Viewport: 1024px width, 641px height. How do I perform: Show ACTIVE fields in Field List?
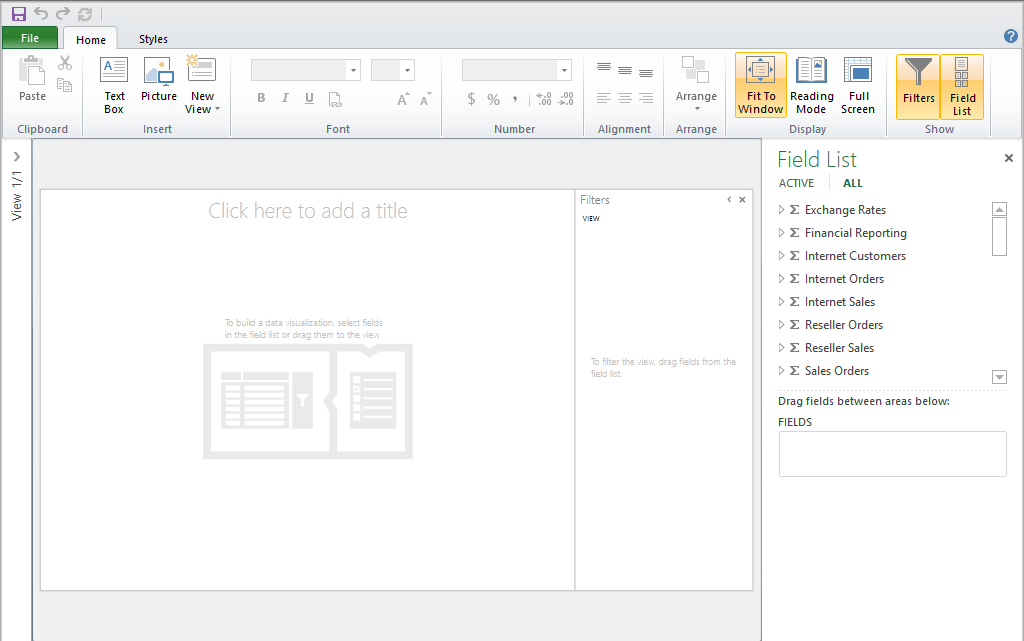coord(796,183)
